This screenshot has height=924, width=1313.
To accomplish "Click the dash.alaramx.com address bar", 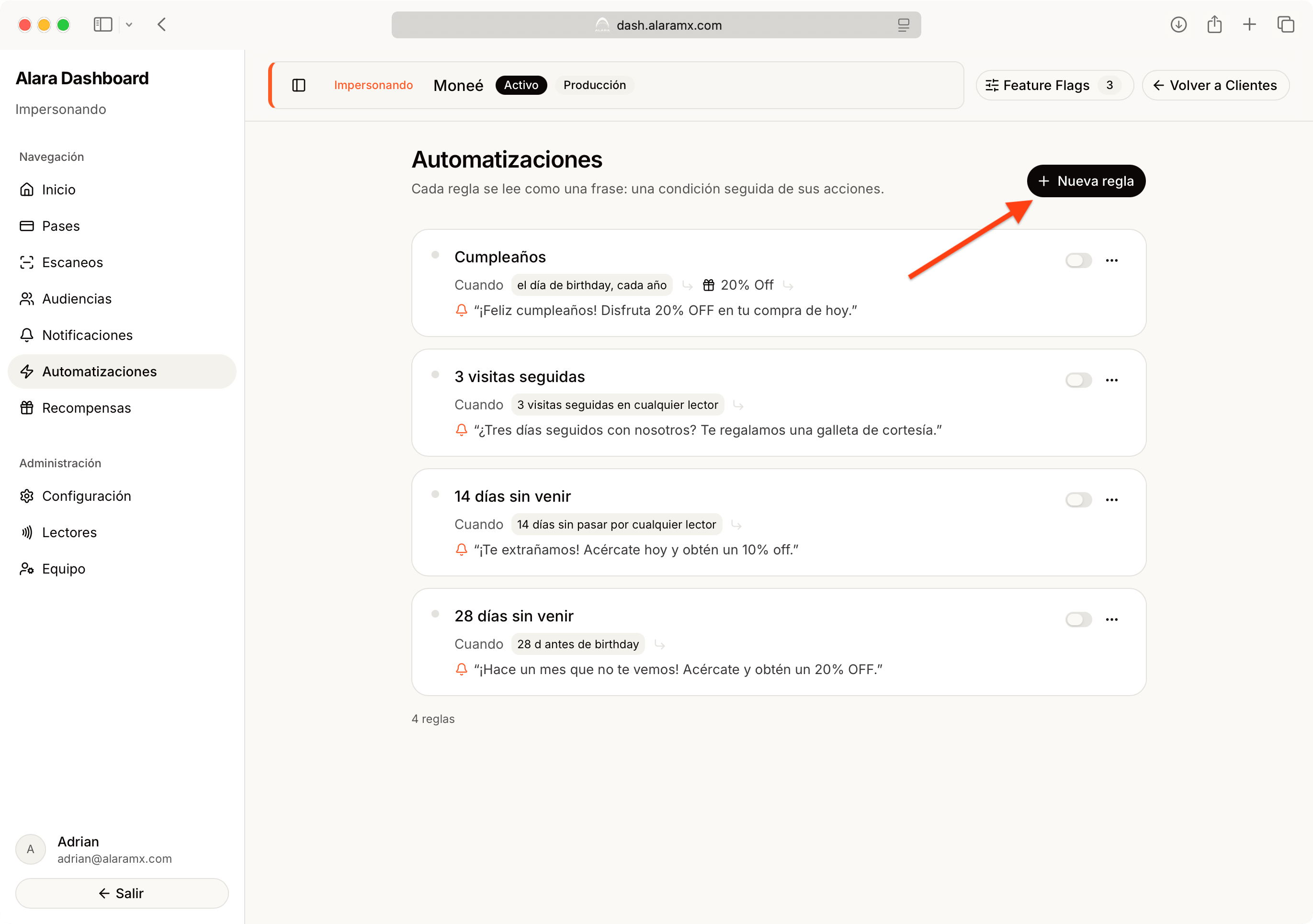I will pos(656,25).
